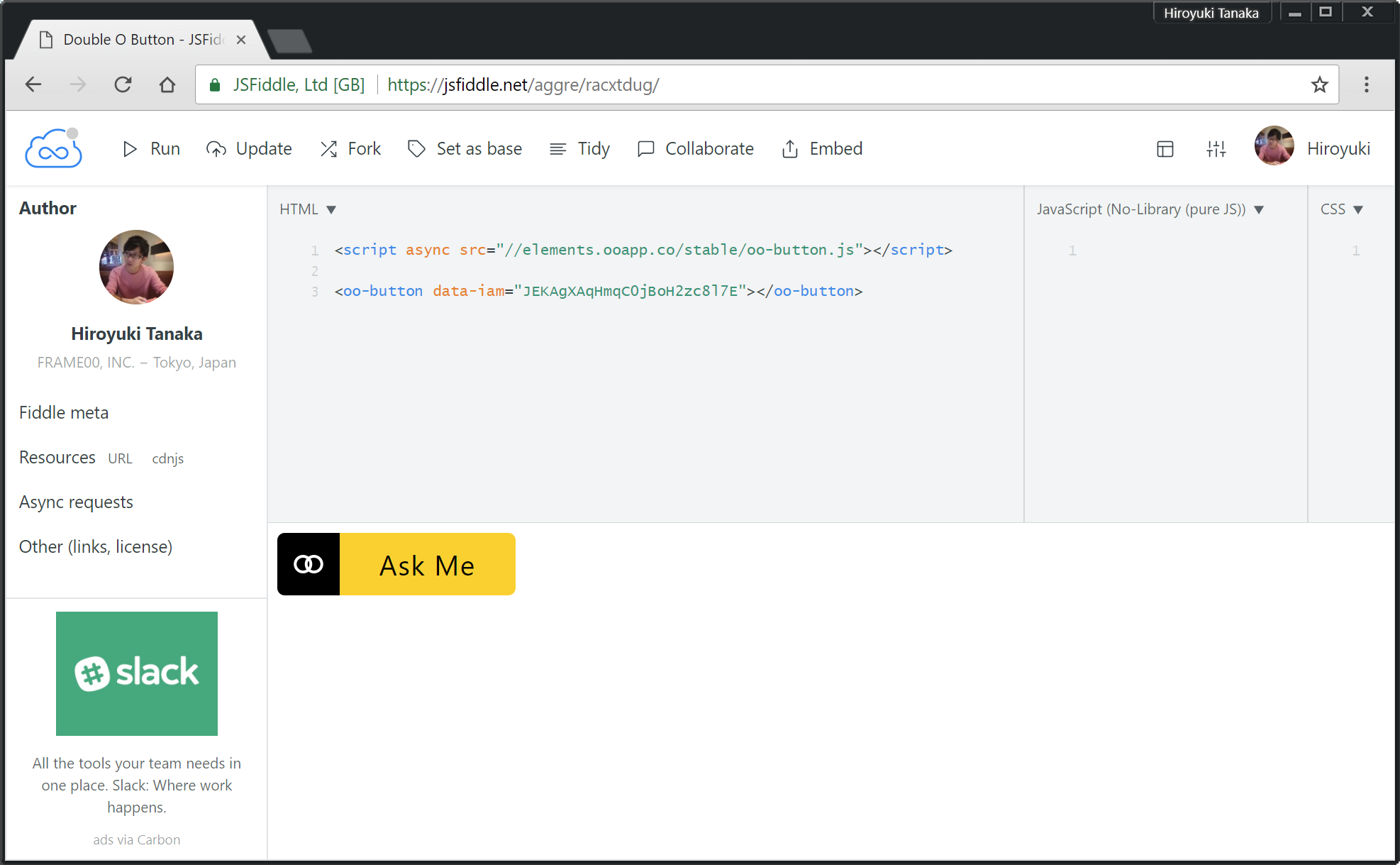Click the Set as base tag icon
Image resolution: width=1400 pixels, height=865 pixels.
(x=416, y=149)
